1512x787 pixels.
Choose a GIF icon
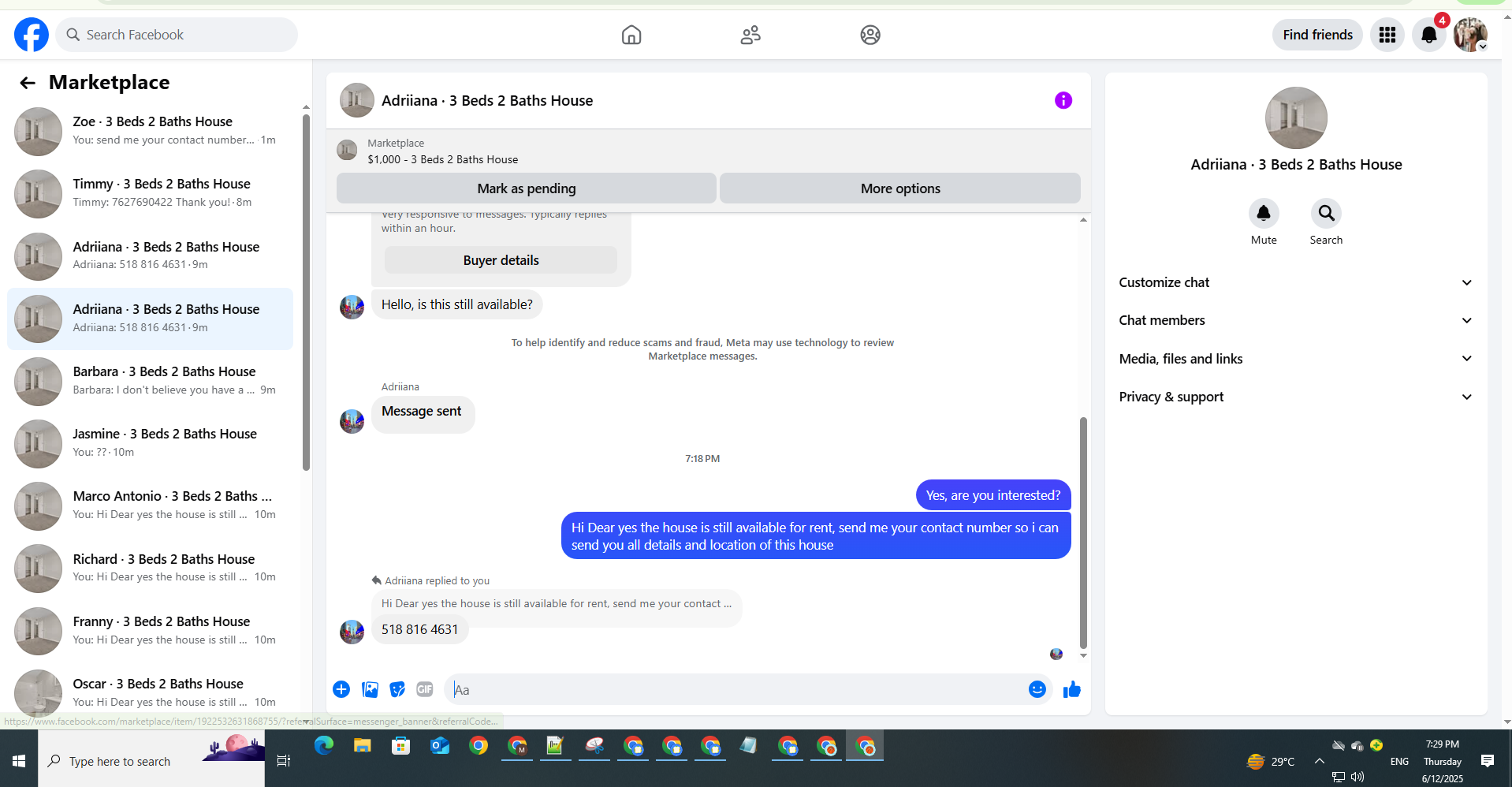pos(425,689)
